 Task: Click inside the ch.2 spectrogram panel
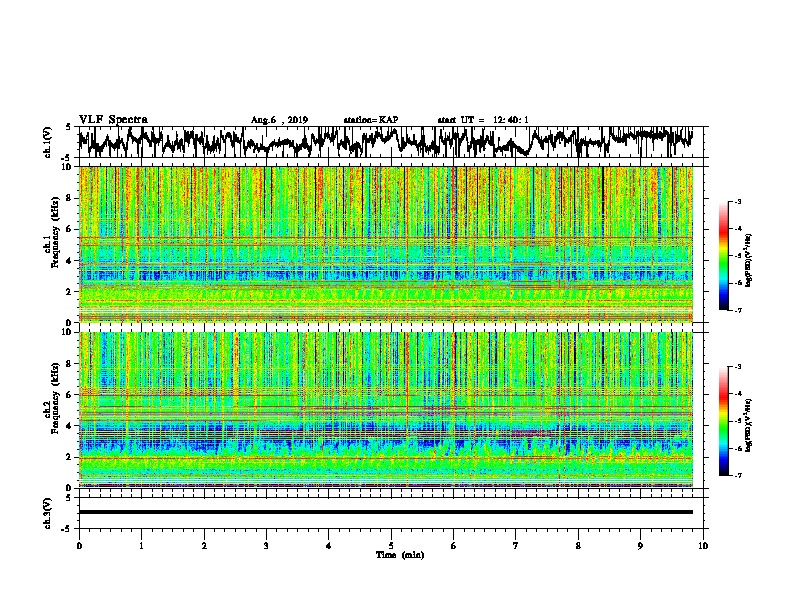point(386,410)
